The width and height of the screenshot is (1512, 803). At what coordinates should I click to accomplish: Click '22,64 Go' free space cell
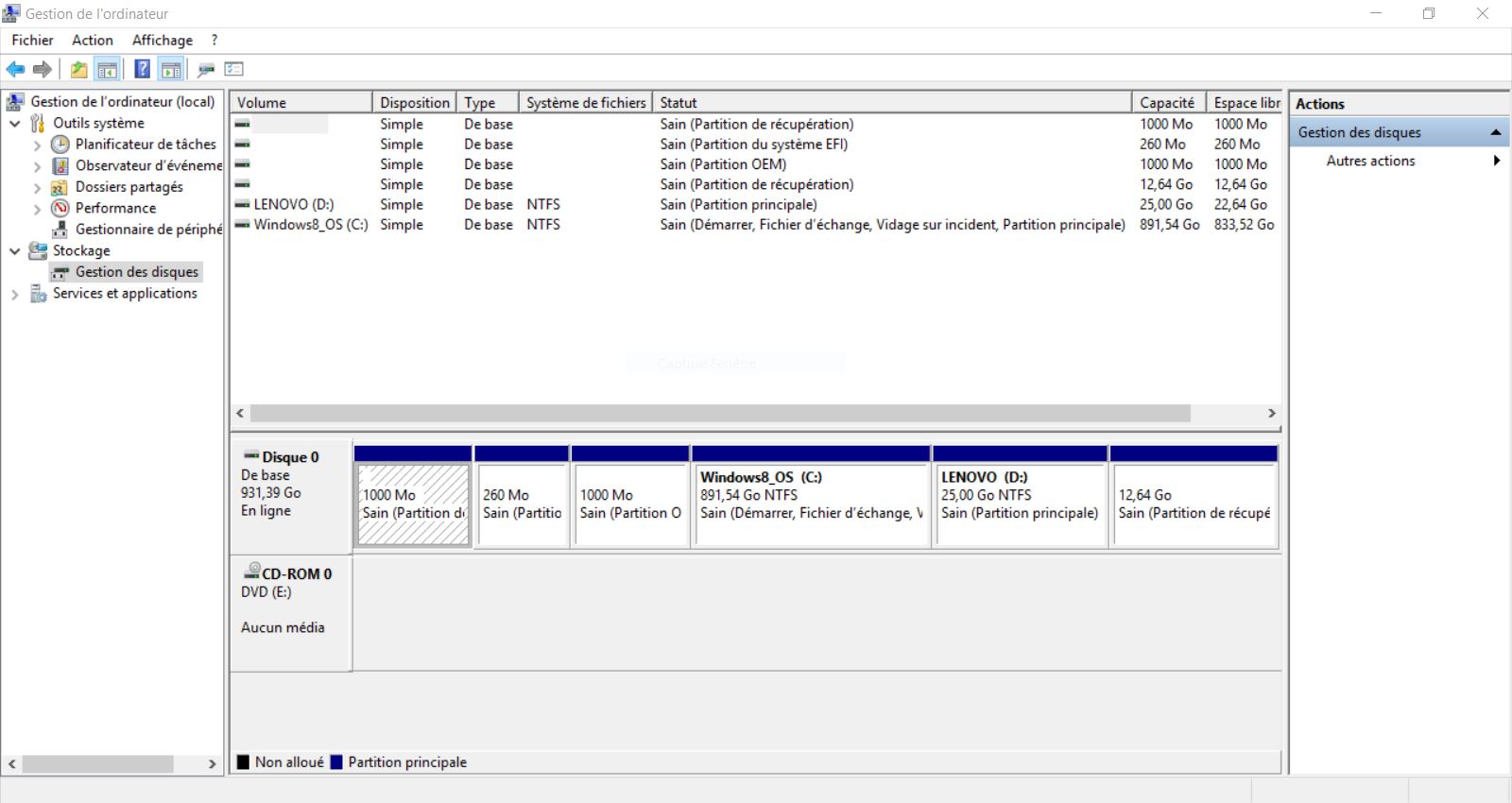pos(1241,204)
